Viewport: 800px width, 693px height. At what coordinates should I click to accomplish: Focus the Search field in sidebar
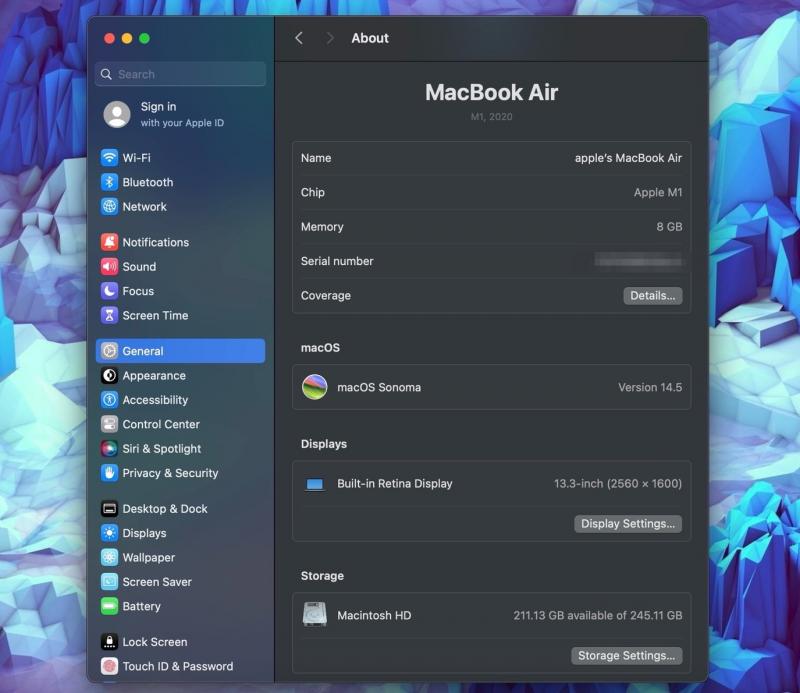click(x=180, y=75)
